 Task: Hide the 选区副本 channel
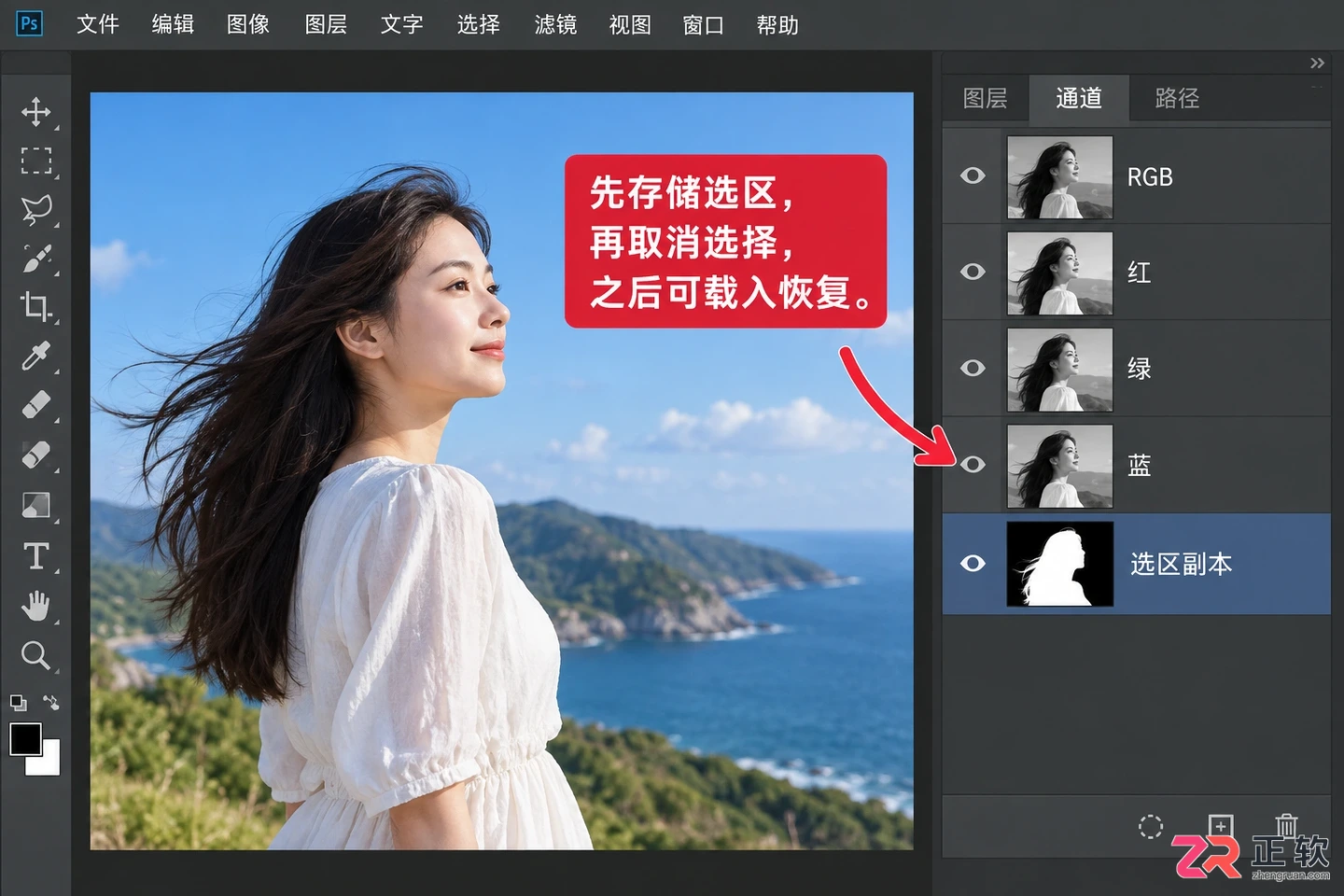tap(973, 563)
